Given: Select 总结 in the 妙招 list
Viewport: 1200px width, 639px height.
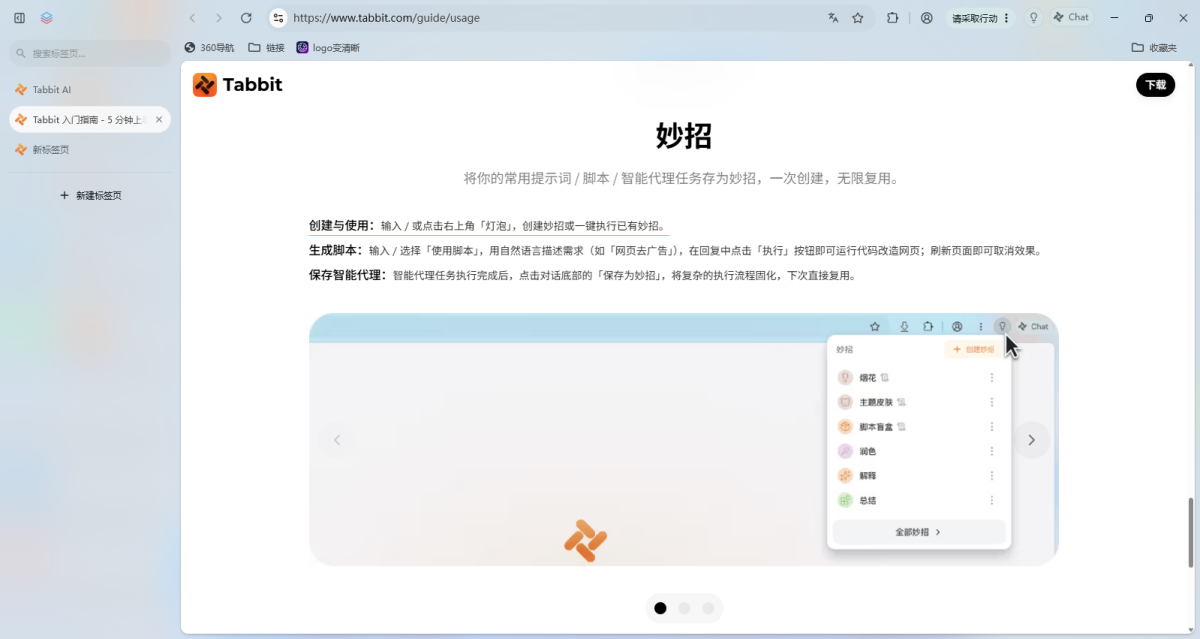Looking at the screenshot, I should point(858,500).
